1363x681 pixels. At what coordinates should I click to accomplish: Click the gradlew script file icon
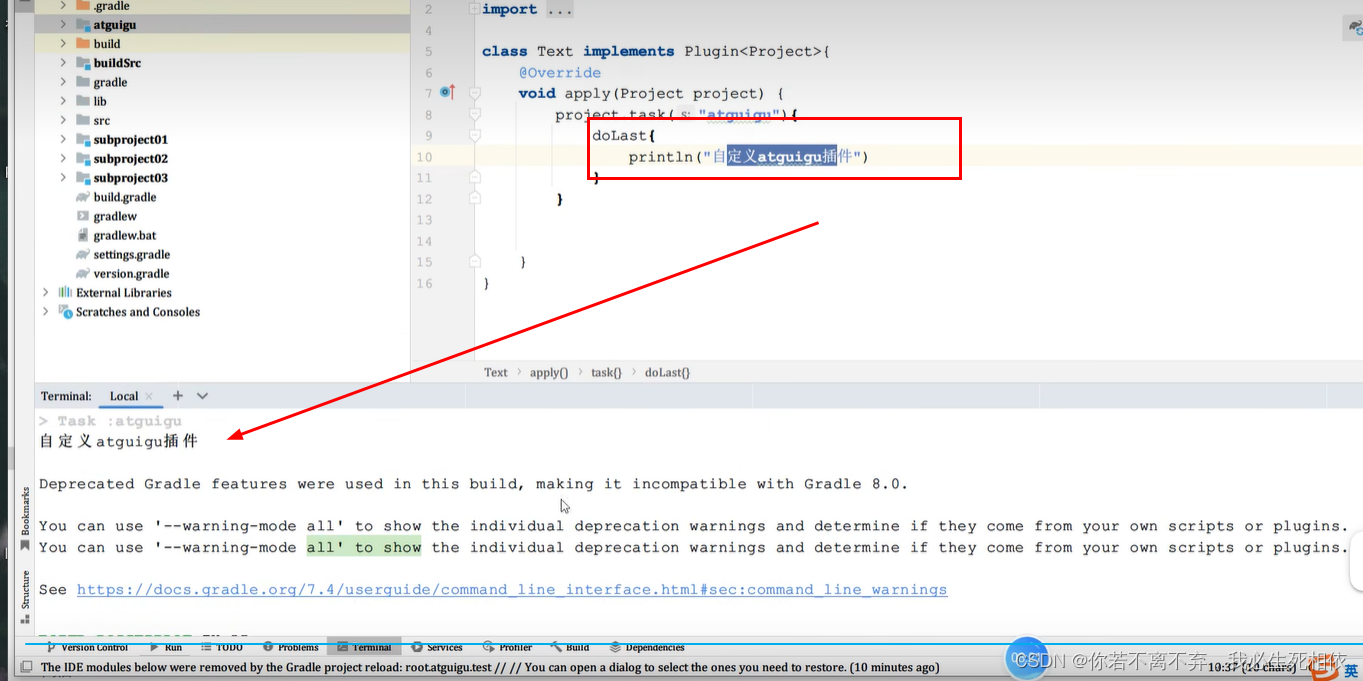pos(83,216)
